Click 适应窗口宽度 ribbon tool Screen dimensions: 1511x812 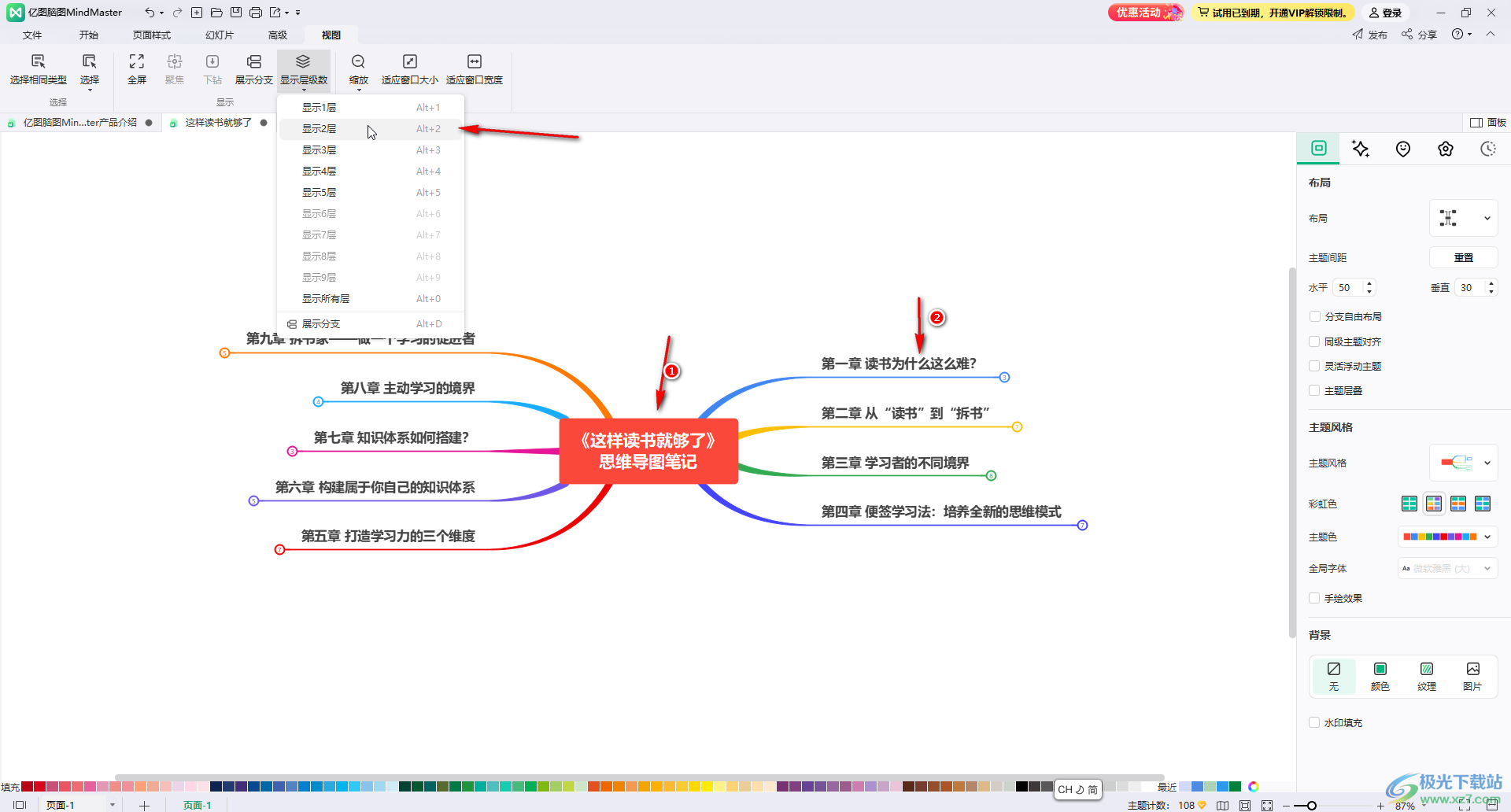click(x=475, y=69)
